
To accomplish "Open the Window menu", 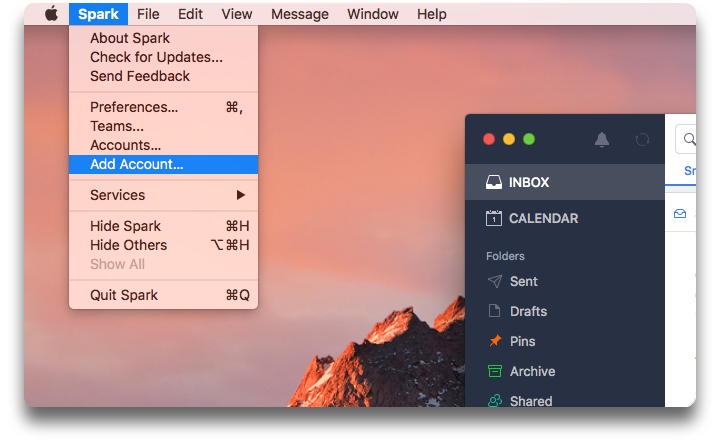I will pos(372,14).
